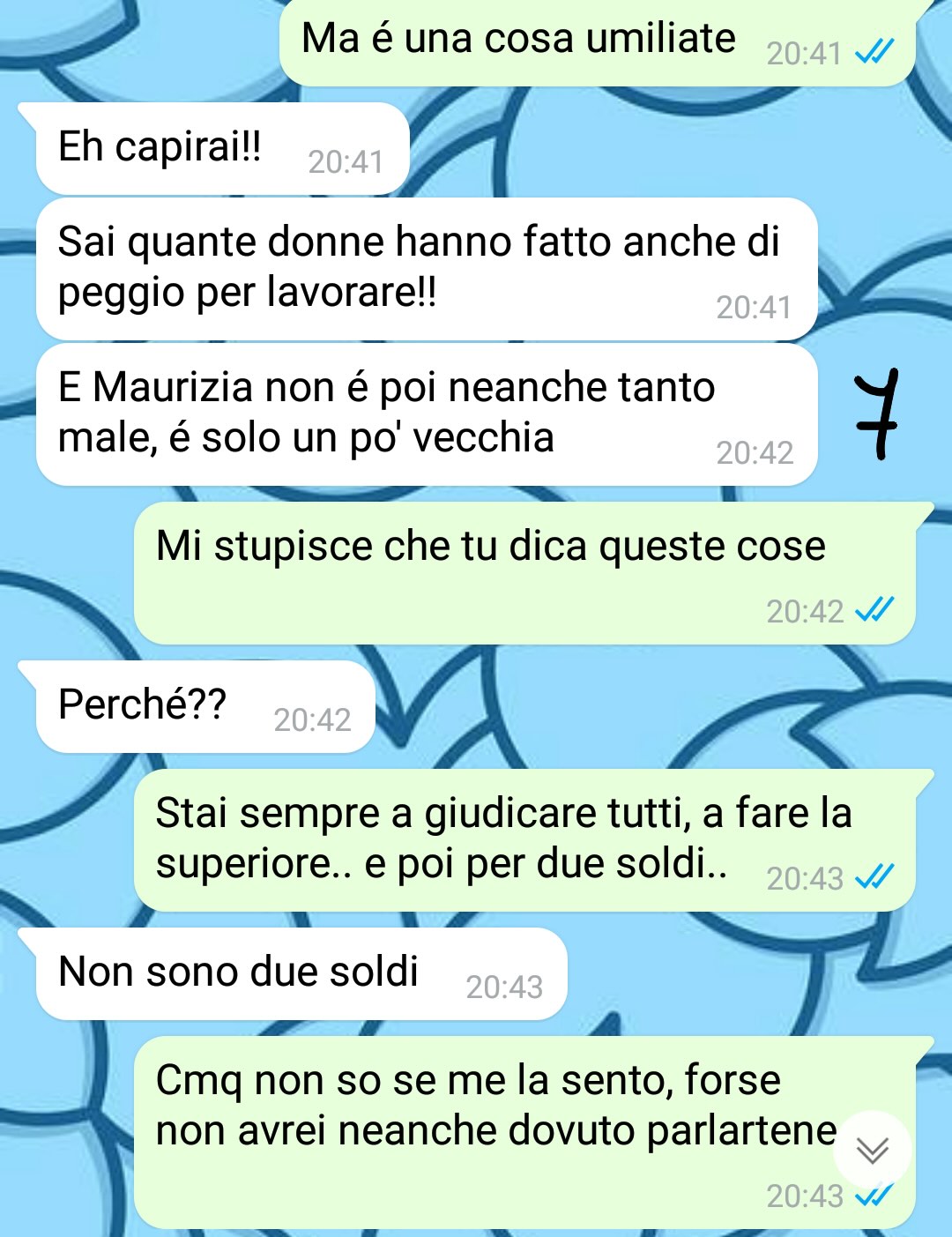Select the 'Mi stupisce che tu dica' message
952x1237 pixels.
525,573
